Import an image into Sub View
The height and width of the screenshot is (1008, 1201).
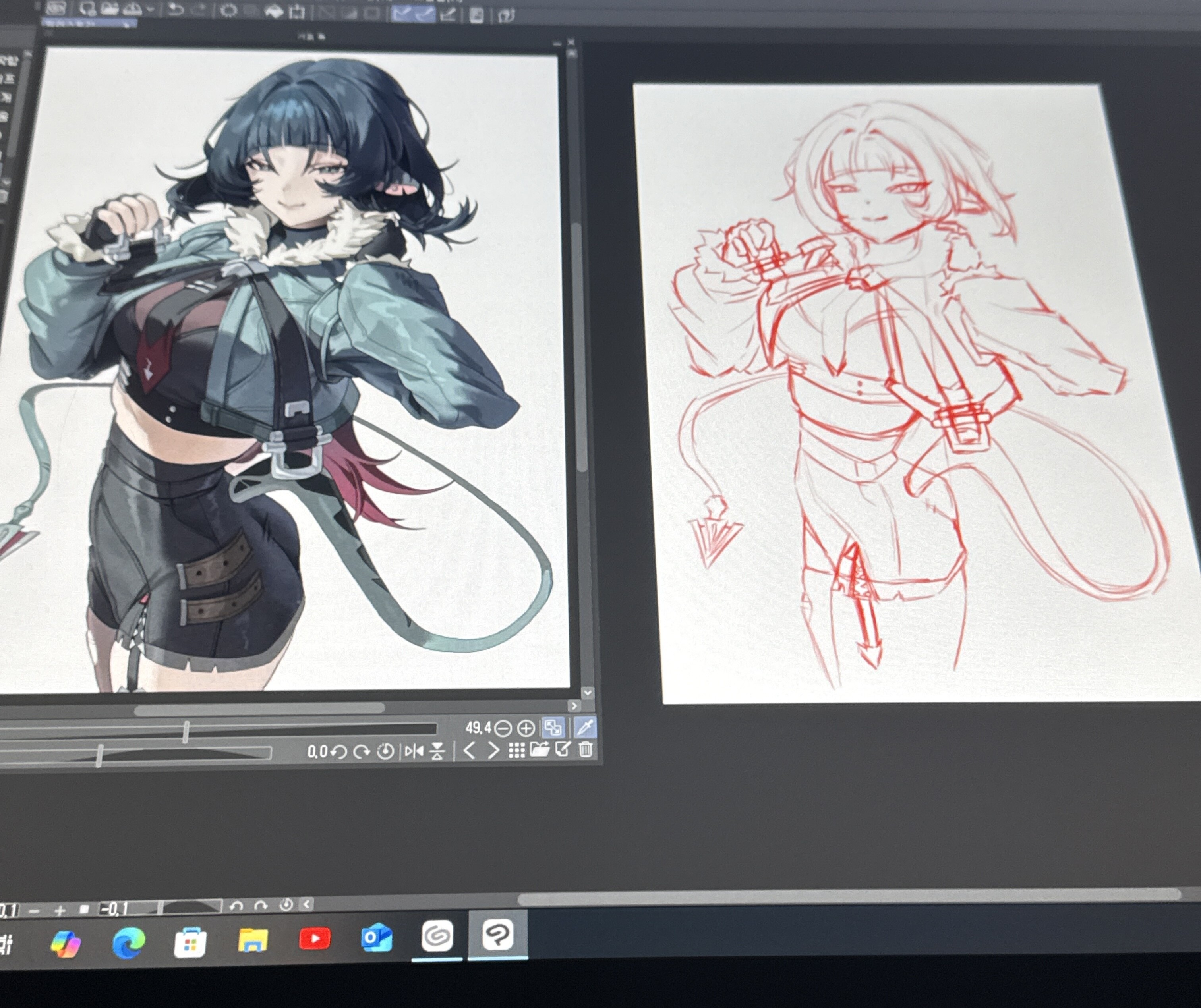[539, 749]
